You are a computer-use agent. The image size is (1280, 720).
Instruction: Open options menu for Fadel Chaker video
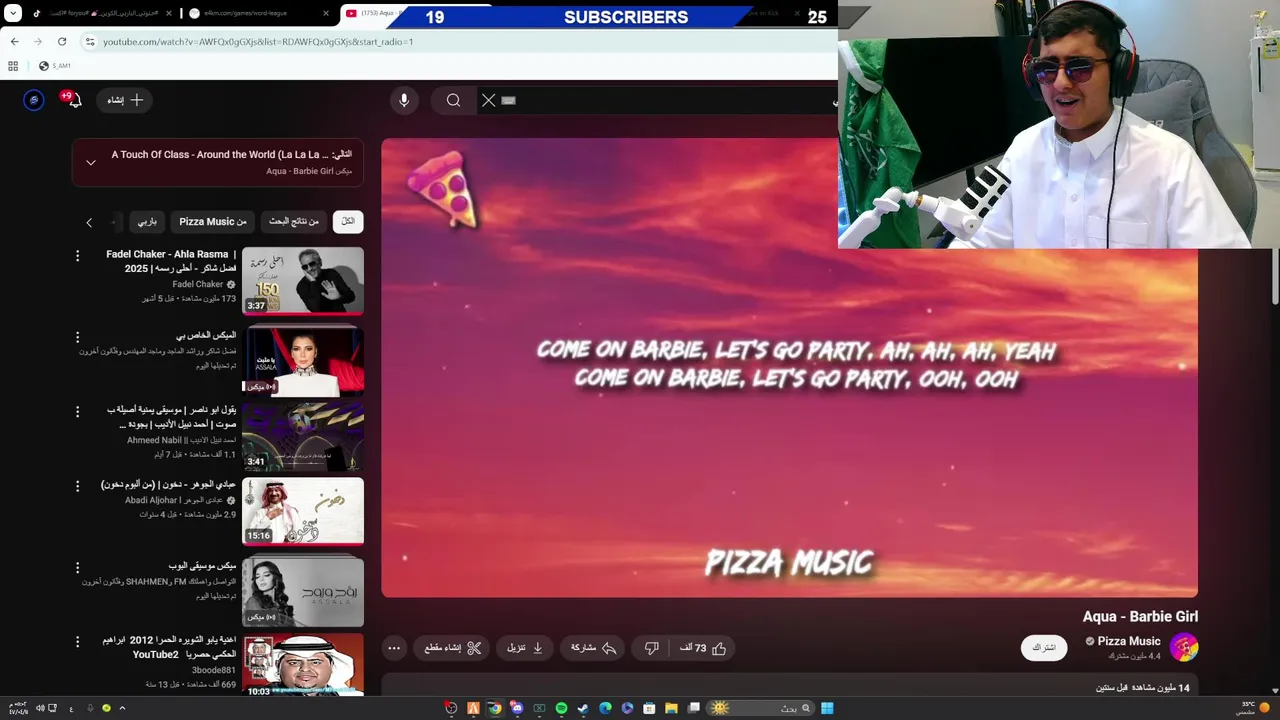77,256
